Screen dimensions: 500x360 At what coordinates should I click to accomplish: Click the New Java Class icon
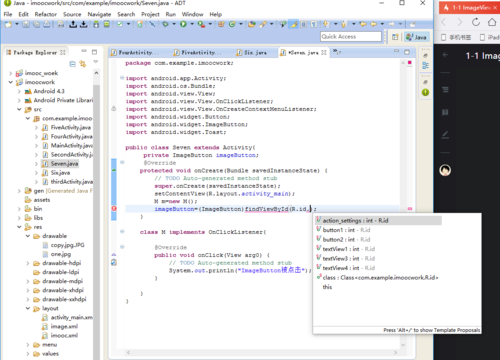click(x=232, y=24)
